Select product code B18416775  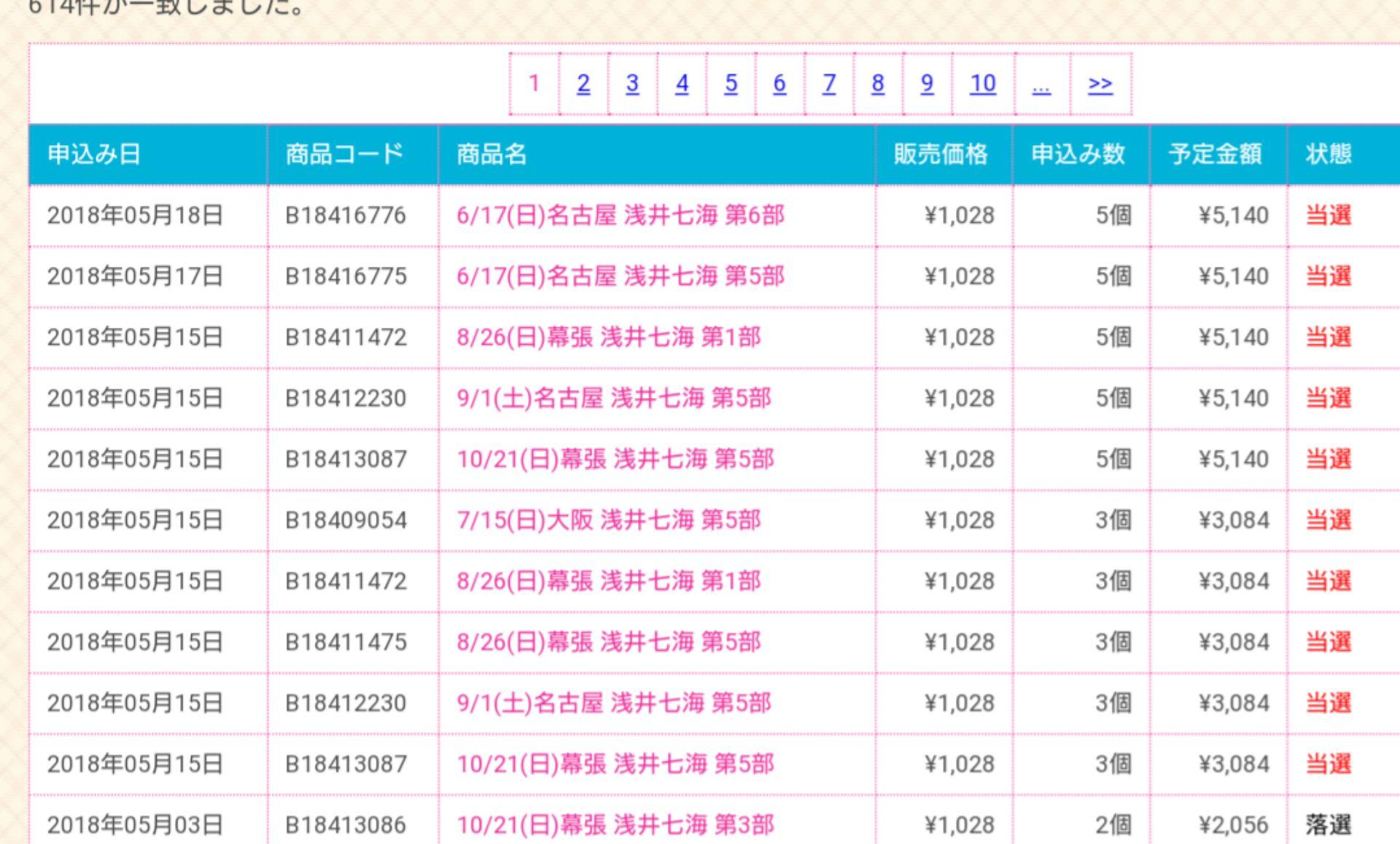[346, 276]
